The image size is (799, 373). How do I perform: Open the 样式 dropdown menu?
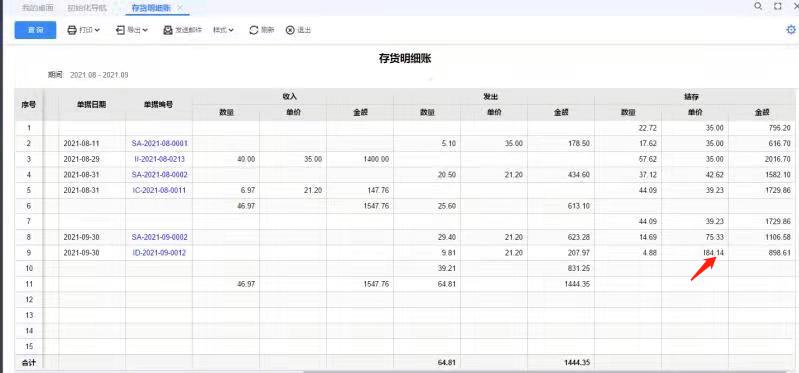click(x=223, y=30)
